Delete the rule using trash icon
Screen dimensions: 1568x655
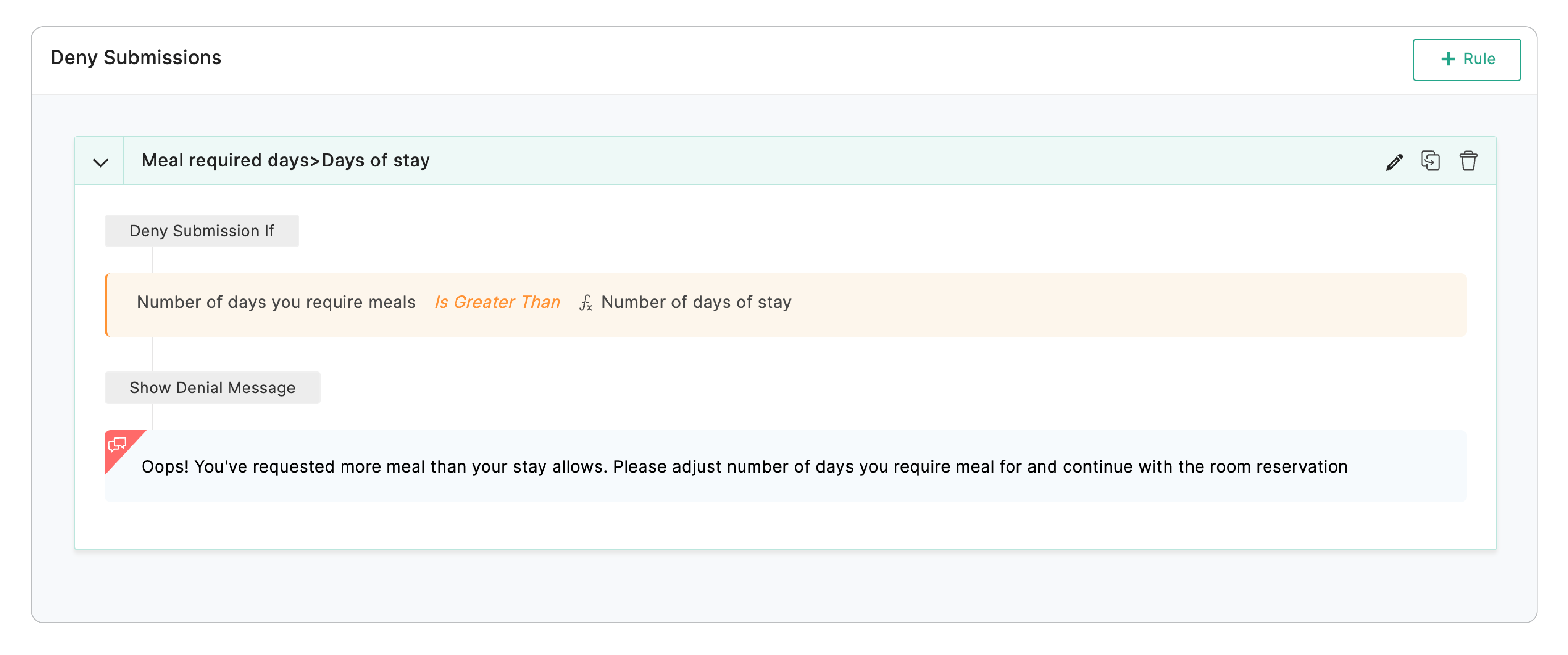(x=1468, y=161)
